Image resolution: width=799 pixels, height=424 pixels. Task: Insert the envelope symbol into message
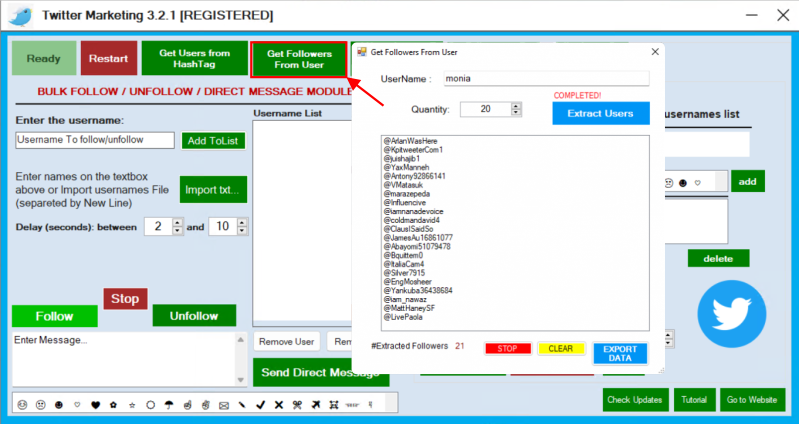coord(223,405)
